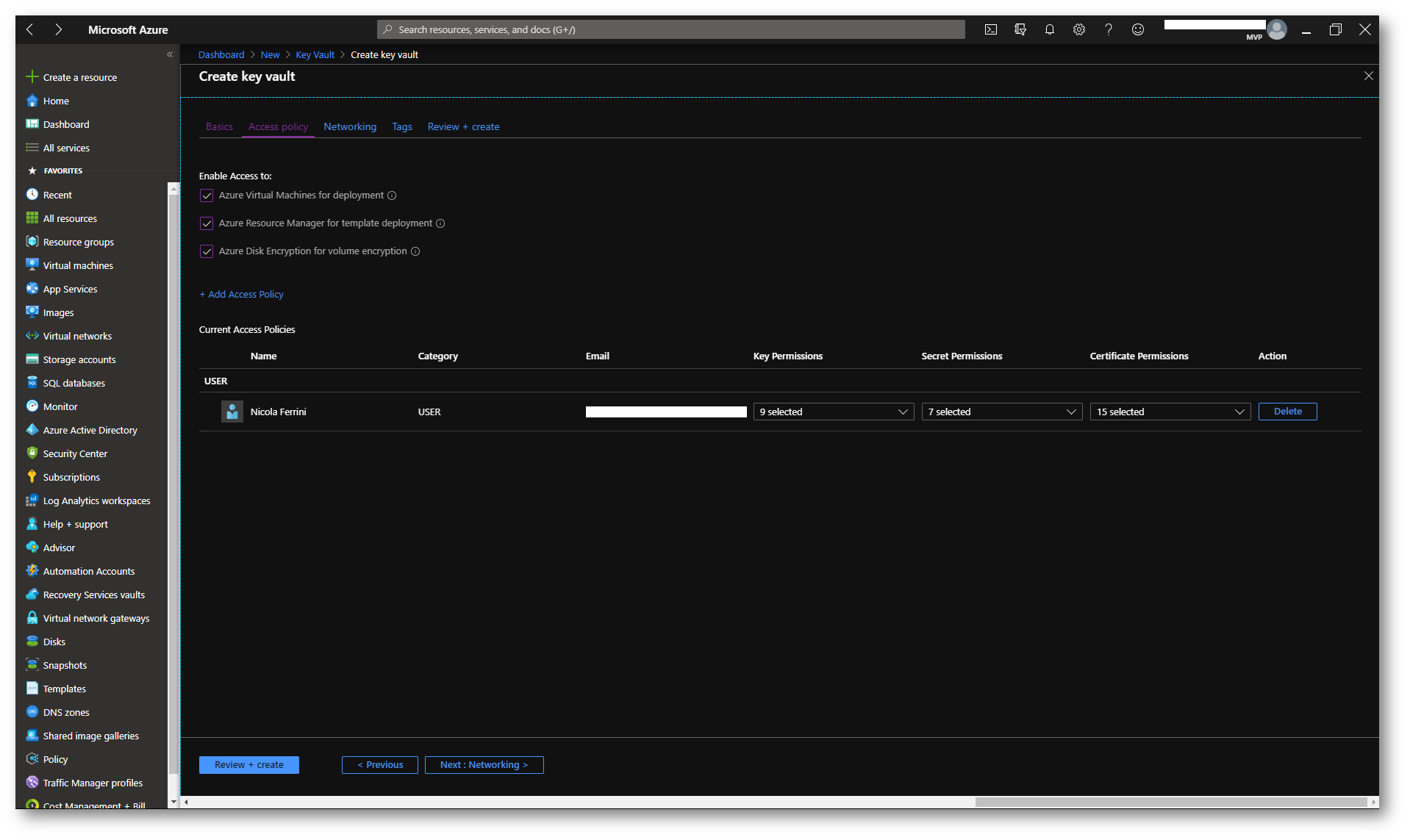Click the info icon next to Azure Disk Encryption
Image resolution: width=1410 pixels, height=840 pixels.
[415, 251]
